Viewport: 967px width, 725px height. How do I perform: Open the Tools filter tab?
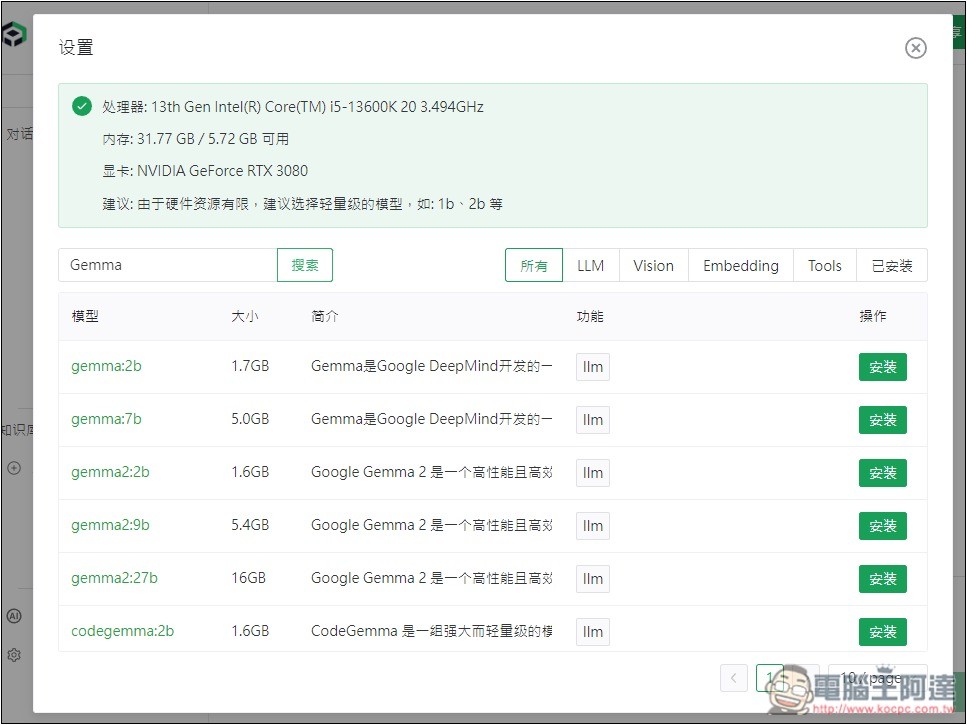pos(825,265)
